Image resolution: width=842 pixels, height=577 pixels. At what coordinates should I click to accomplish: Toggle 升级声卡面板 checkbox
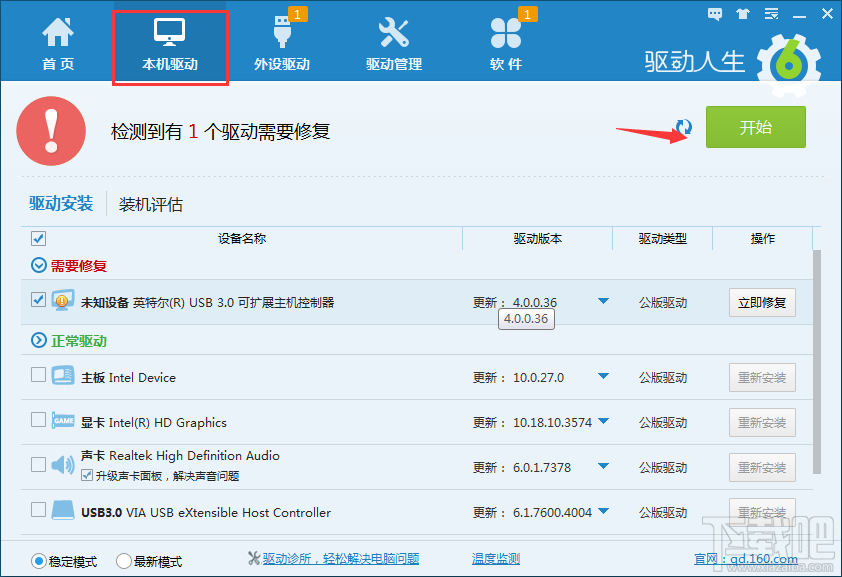point(86,475)
